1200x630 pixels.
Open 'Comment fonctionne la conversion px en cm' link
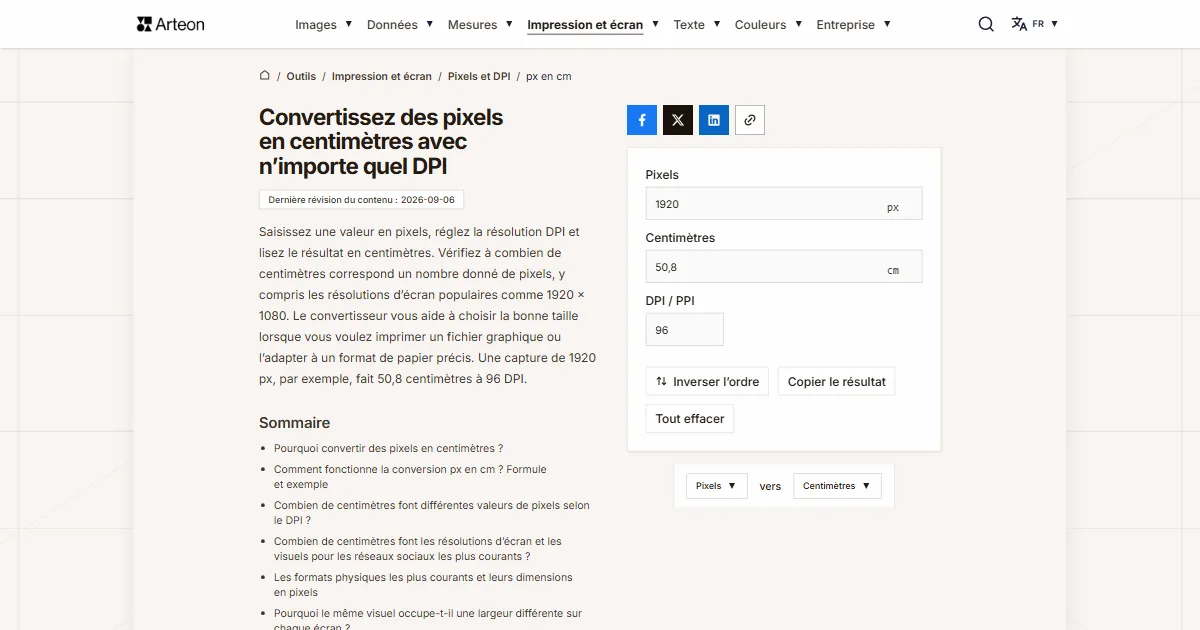coord(410,477)
